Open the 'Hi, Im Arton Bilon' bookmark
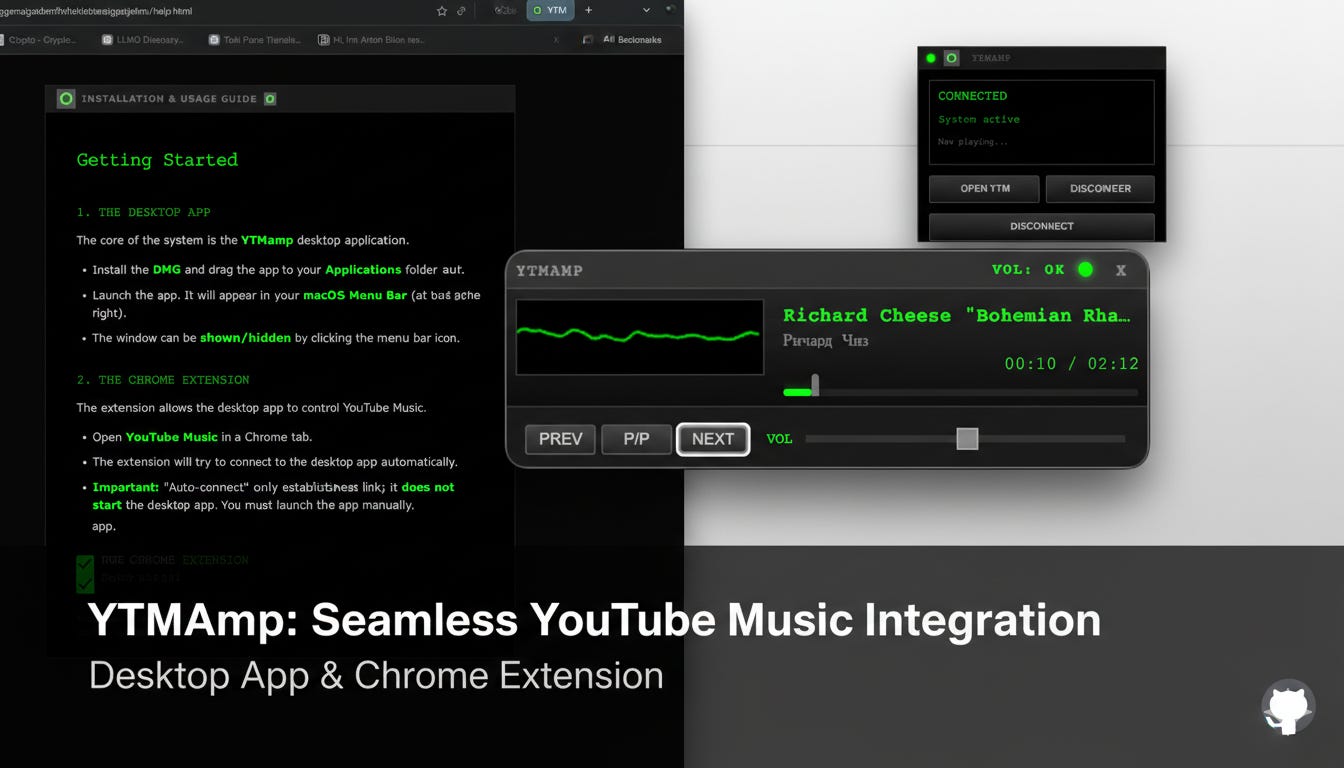This screenshot has width=1344, height=768. 371,40
